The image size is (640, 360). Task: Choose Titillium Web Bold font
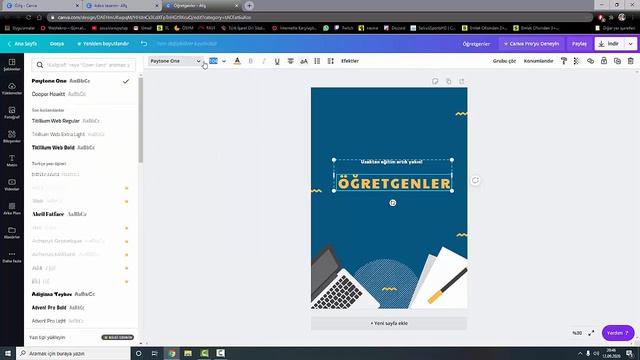pos(81,147)
